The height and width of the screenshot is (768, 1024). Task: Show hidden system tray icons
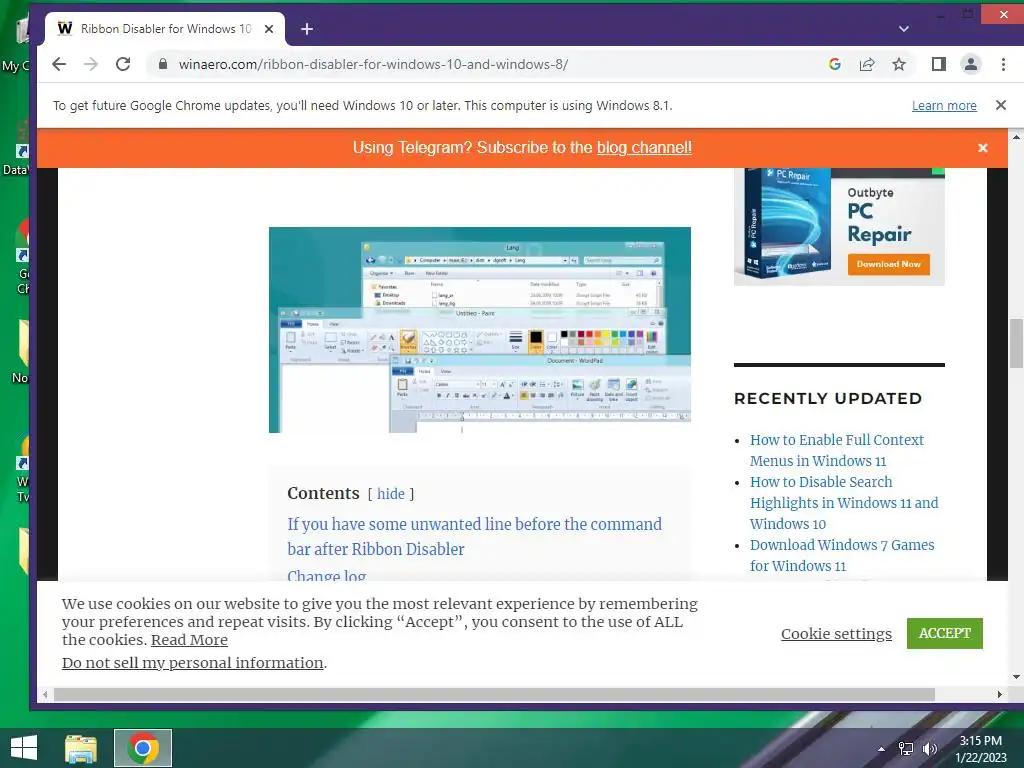[x=881, y=749]
